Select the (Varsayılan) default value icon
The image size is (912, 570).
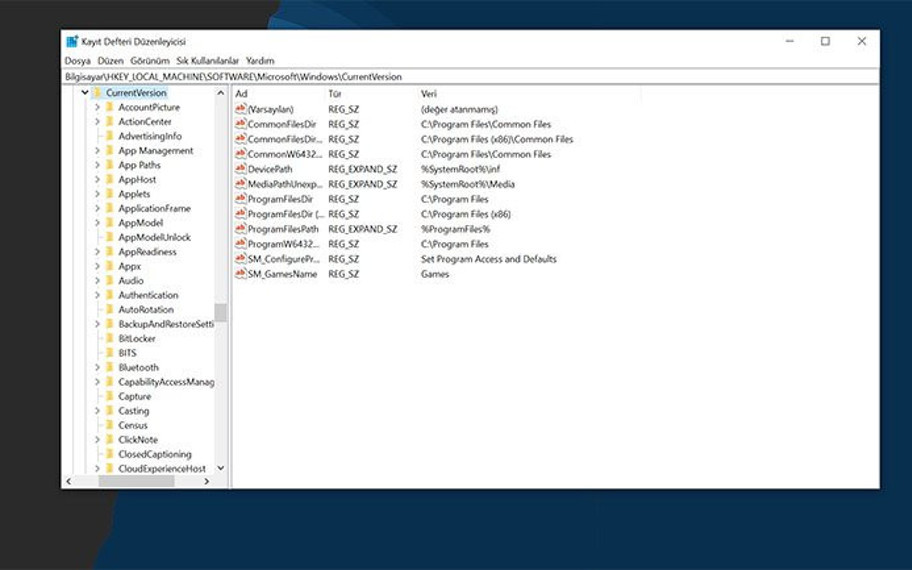point(240,109)
